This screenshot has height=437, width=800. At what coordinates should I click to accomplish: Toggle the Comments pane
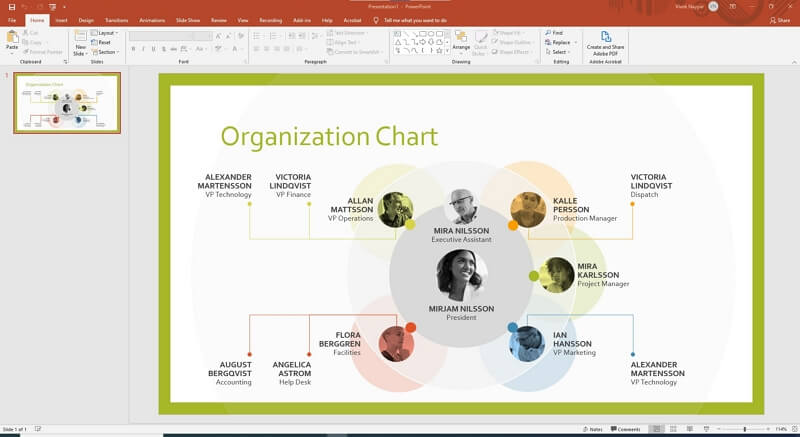pos(626,429)
